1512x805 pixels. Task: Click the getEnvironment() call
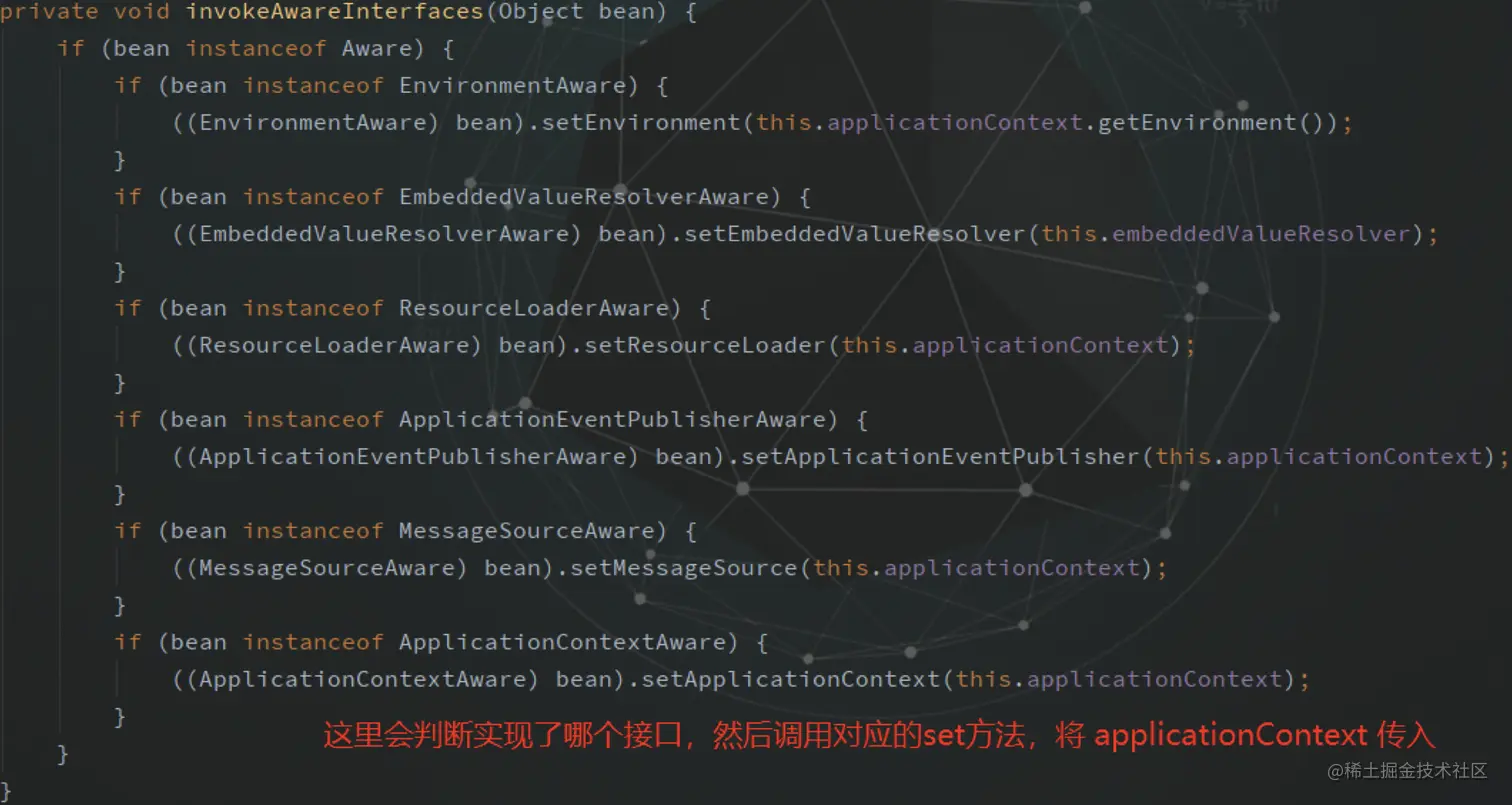[1212, 123]
